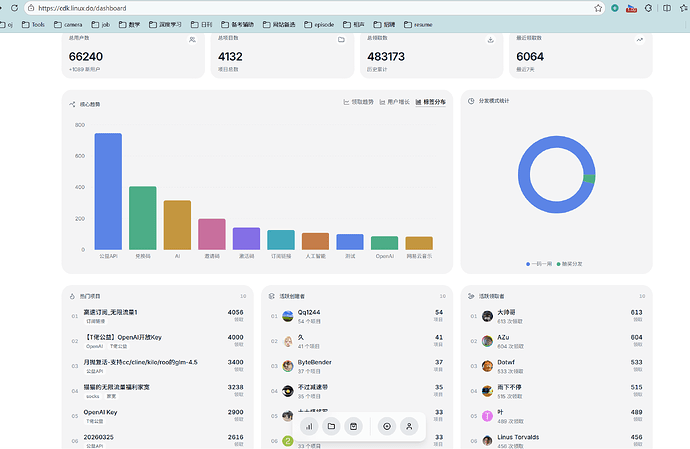Click the trend icon heading the bar chart panel
The height and width of the screenshot is (449, 690).
[72, 104]
